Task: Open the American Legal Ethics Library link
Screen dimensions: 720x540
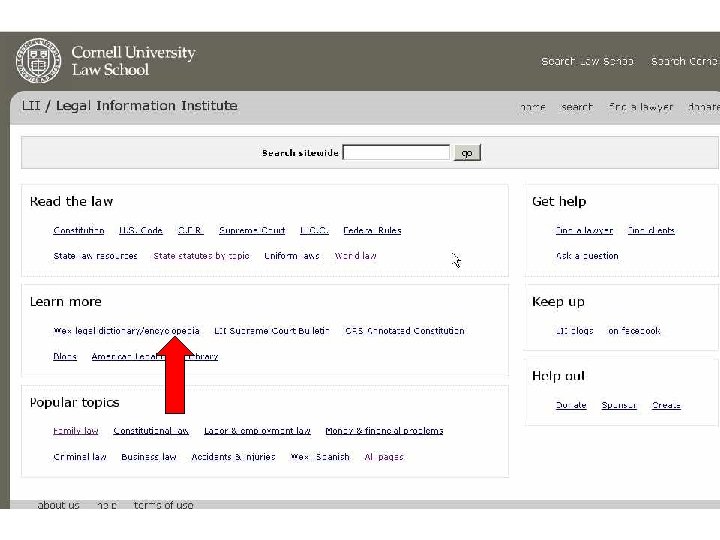Action: click(155, 356)
